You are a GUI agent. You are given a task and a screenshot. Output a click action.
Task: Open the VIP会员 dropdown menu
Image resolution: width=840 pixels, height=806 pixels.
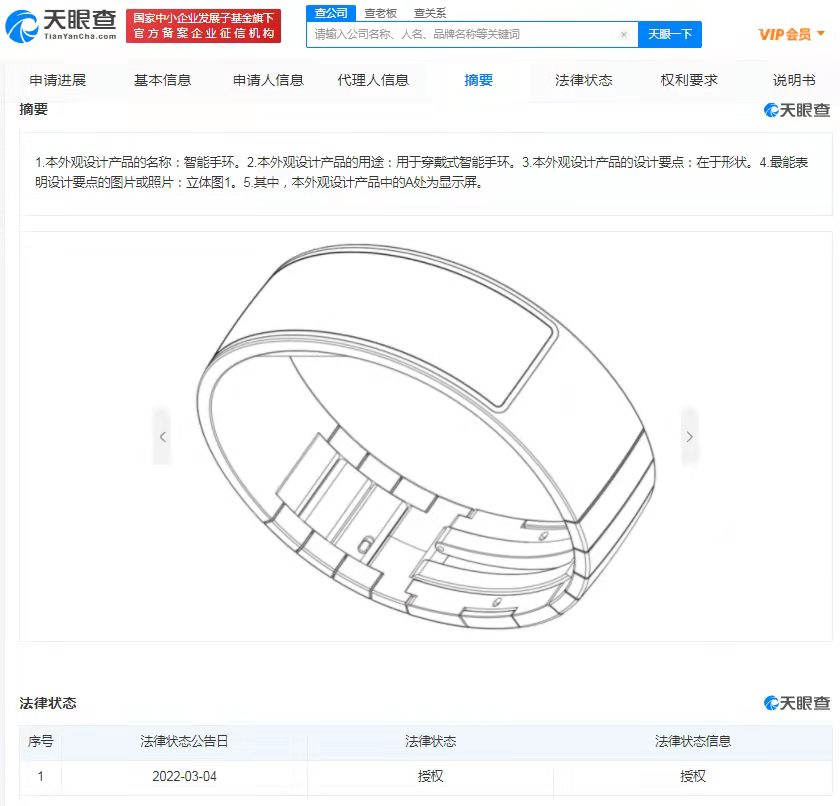pos(791,34)
